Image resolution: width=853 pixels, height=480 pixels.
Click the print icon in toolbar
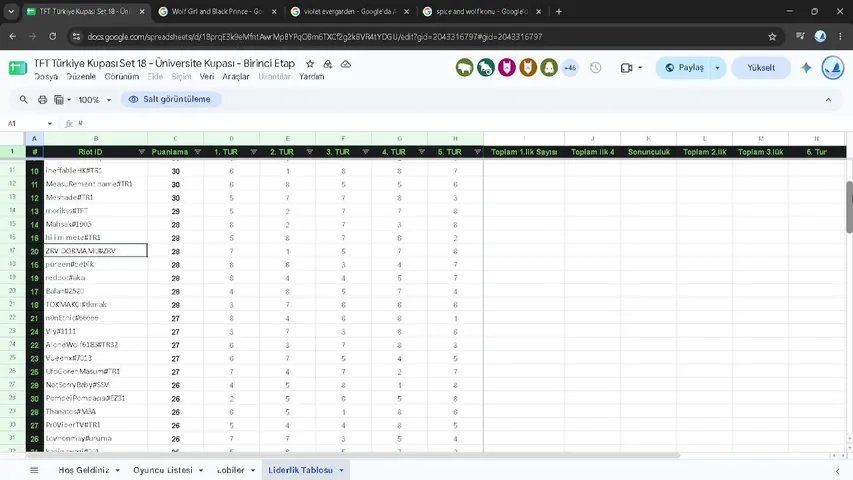[x=42, y=100]
